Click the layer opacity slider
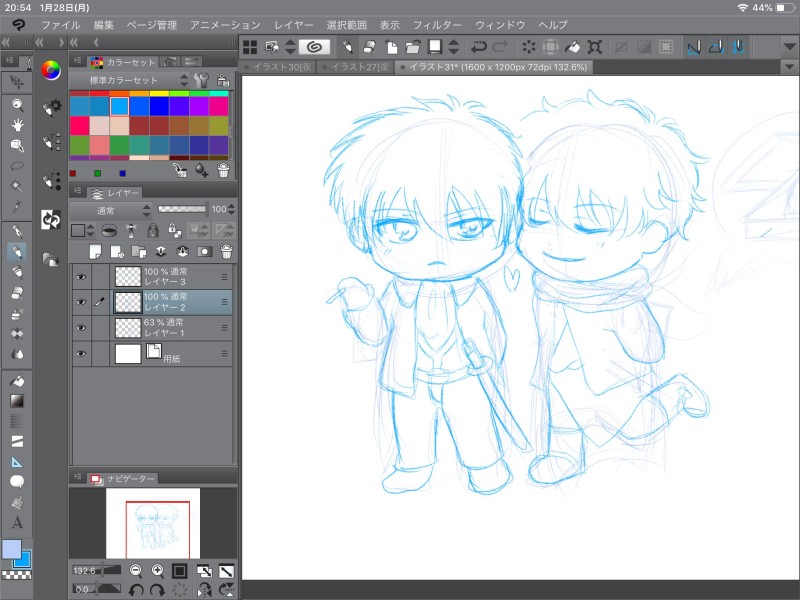The width and height of the screenshot is (800, 600). coord(182,209)
